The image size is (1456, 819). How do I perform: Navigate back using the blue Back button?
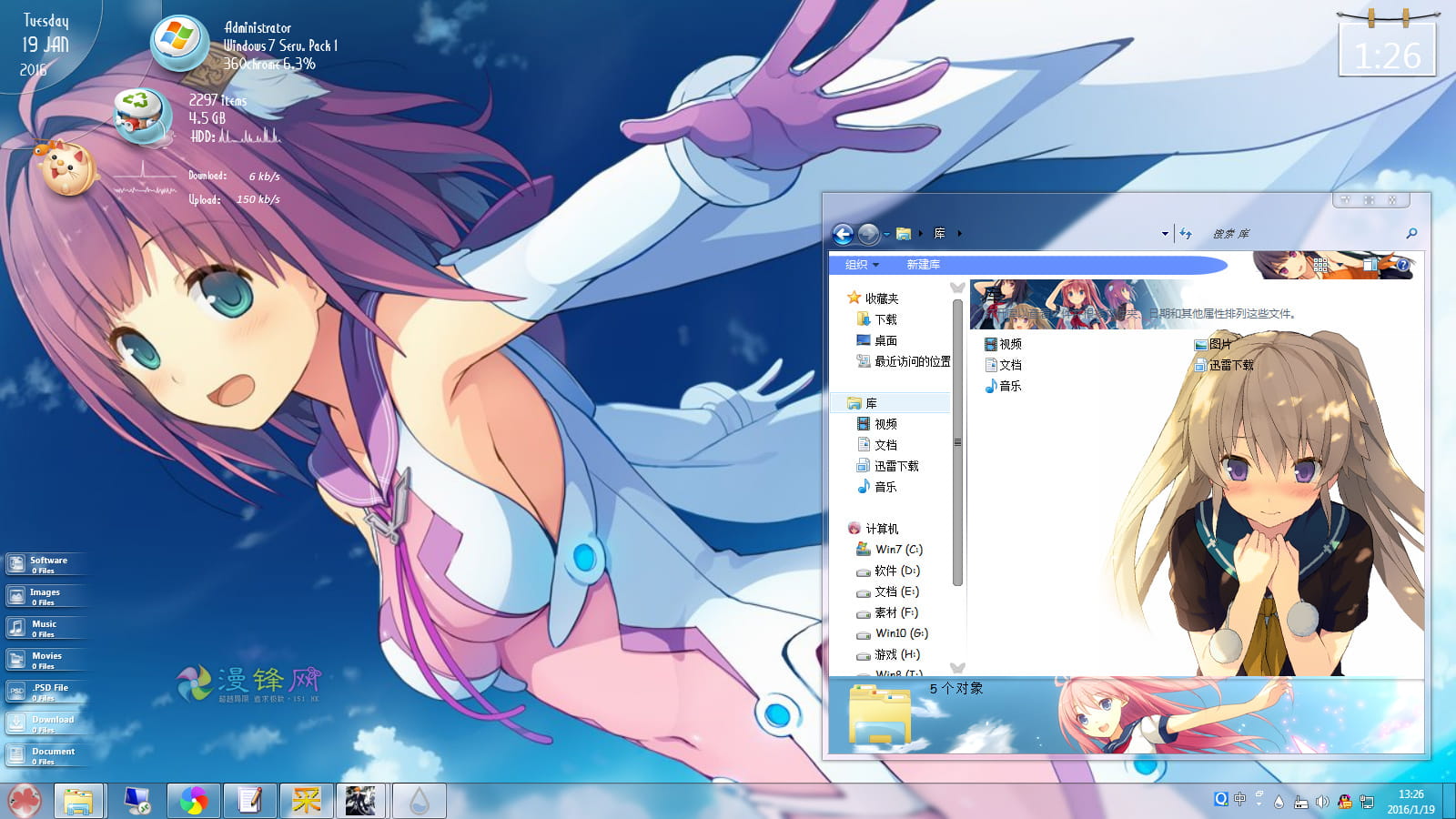pyautogui.click(x=844, y=233)
